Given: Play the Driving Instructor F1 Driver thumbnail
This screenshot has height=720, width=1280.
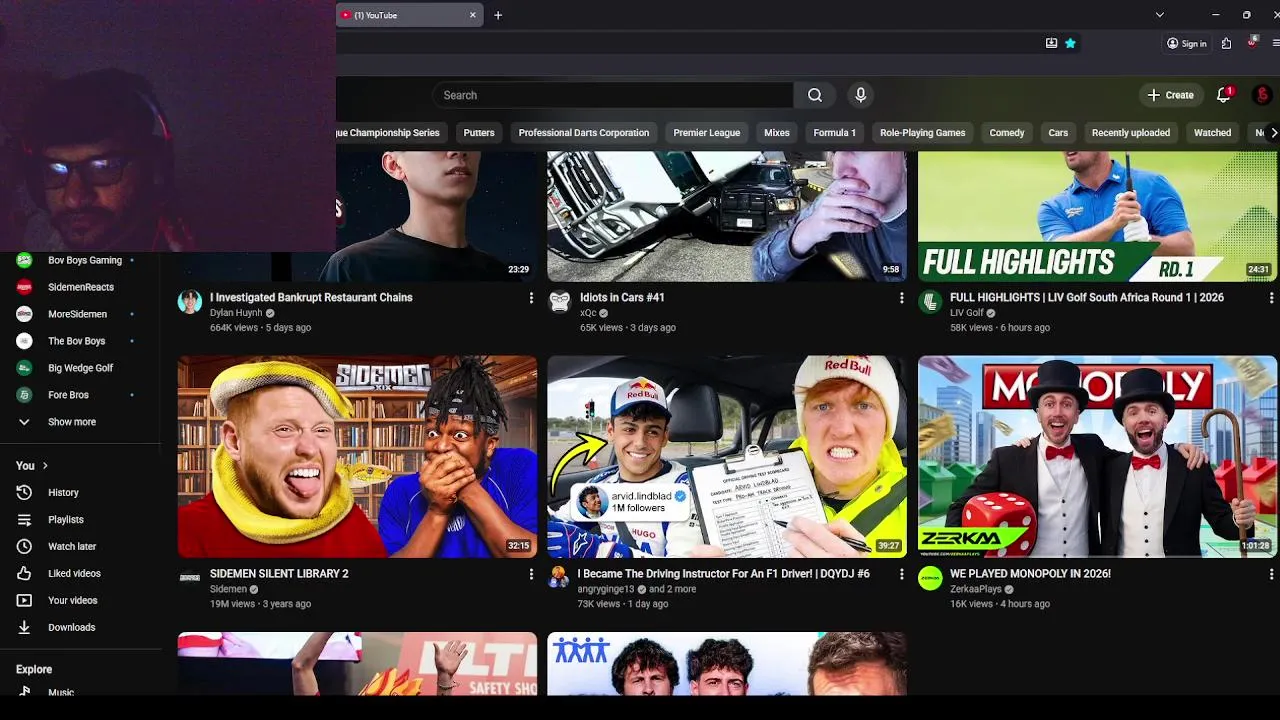Looking at the screenshot, I should coord(727,456).
